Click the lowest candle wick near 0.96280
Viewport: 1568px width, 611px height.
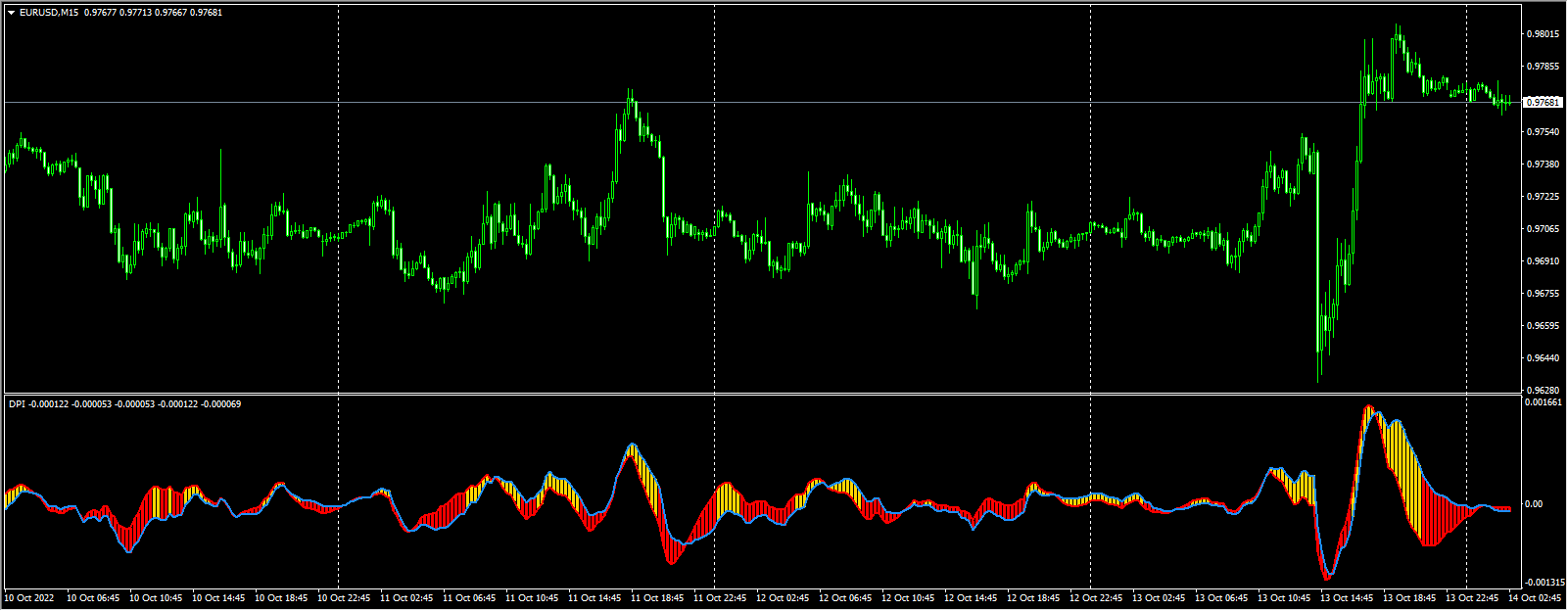coord(1319,377)
